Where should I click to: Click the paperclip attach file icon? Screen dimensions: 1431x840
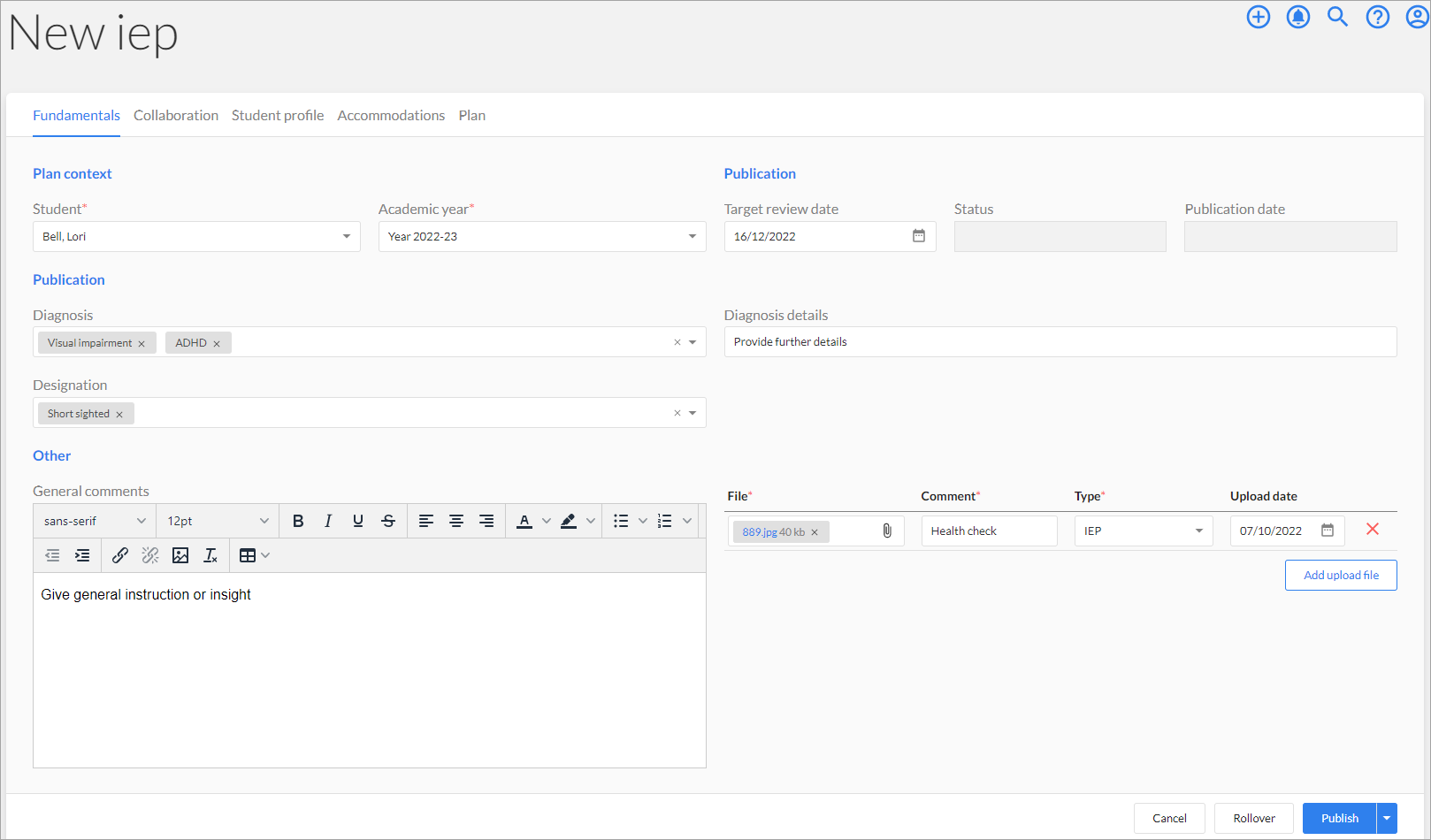pyautogui.click(x=887, y=531)
